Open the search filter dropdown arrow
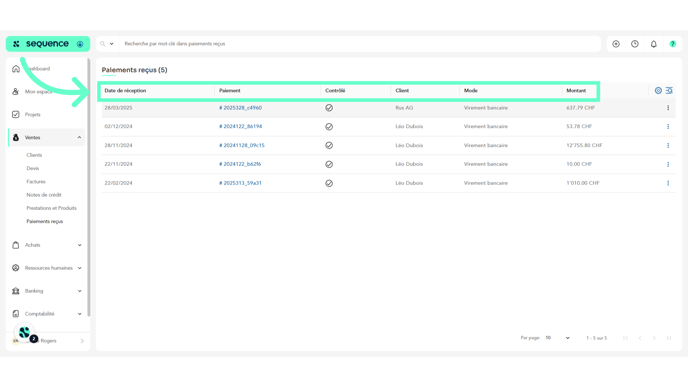This screenshot has width=688, height=387. coord(111,44)
